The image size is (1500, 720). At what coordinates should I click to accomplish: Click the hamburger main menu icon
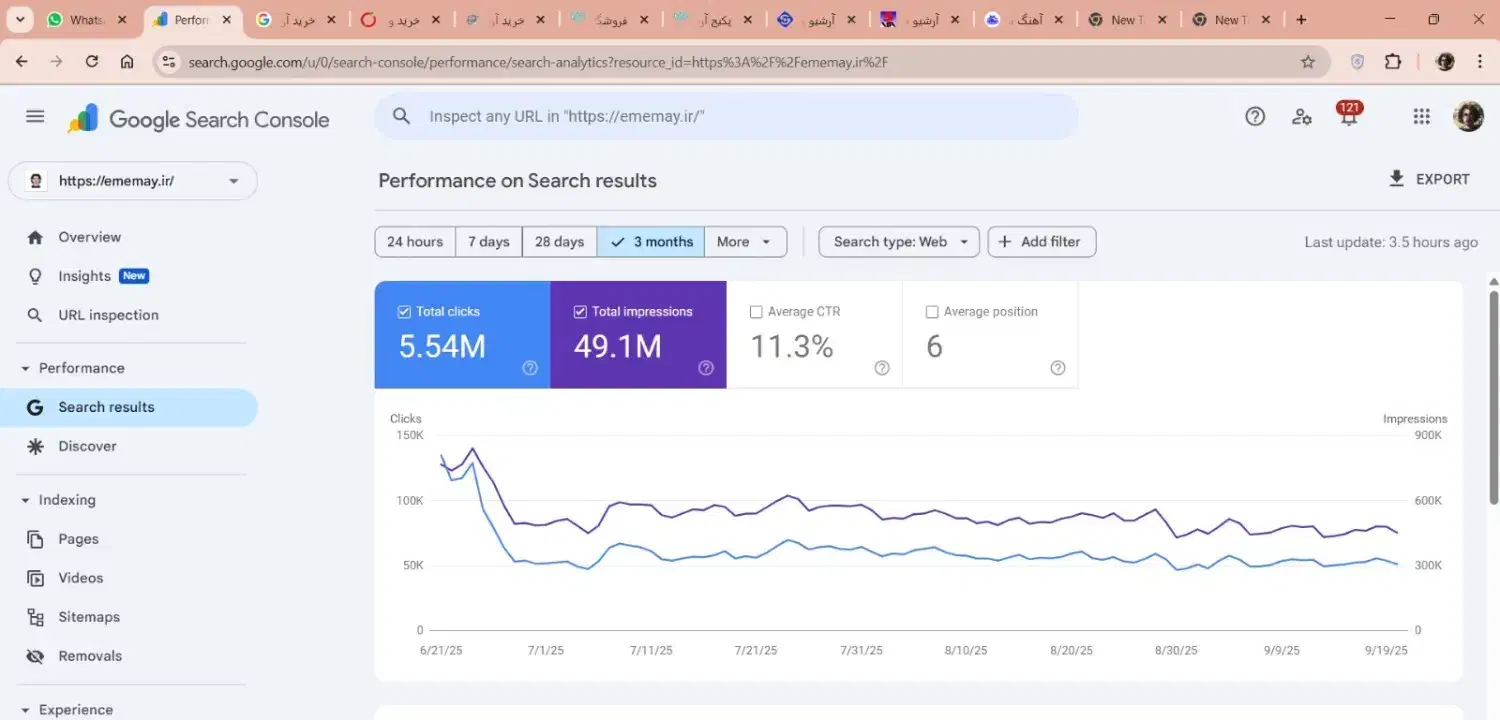point(35,117)
